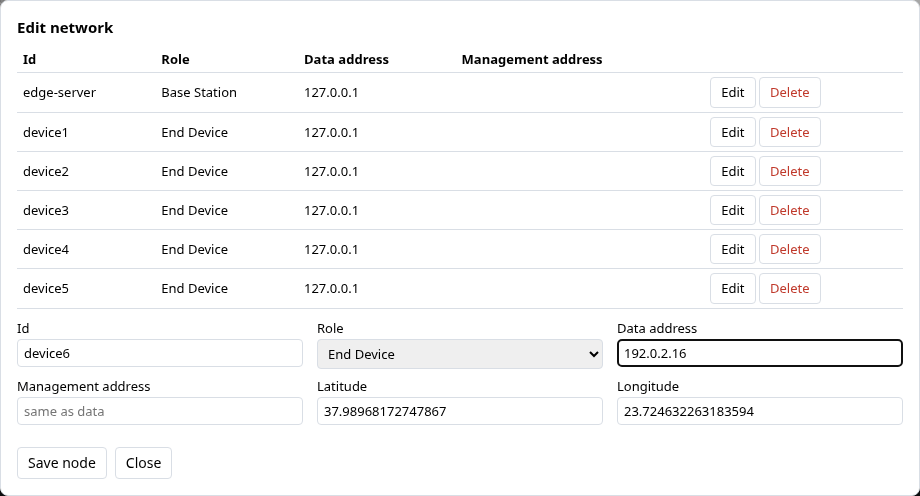The width and height of the screenshot is (920, 496).
Task: Click device5's 127.0.0.1 data address
Action: coord(331,288)
